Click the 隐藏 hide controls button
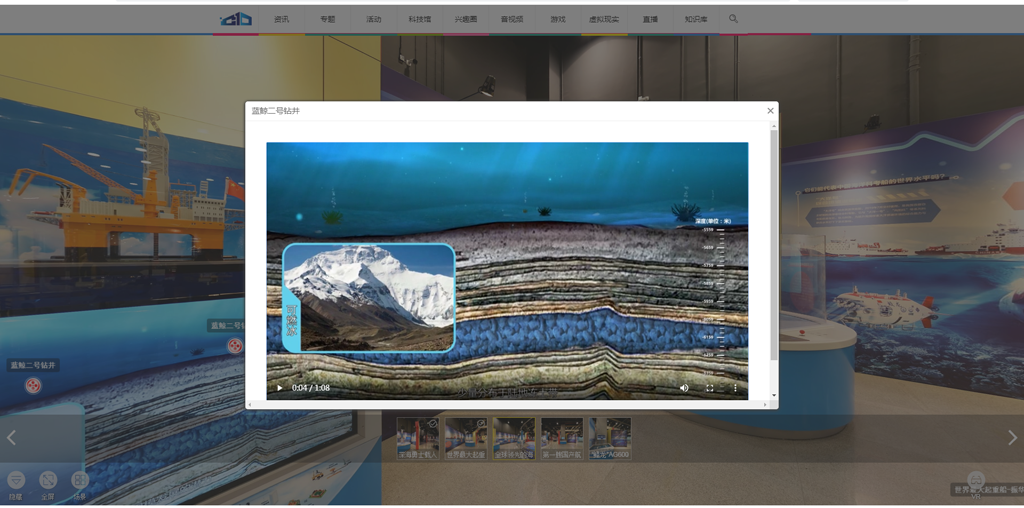Screen dimensions: 1024x508 point(16,481)
